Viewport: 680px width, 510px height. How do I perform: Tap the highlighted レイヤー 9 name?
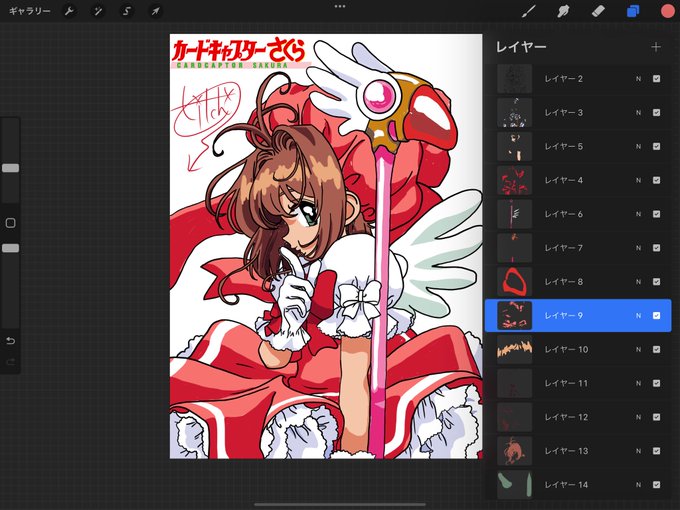pos(564,315)
